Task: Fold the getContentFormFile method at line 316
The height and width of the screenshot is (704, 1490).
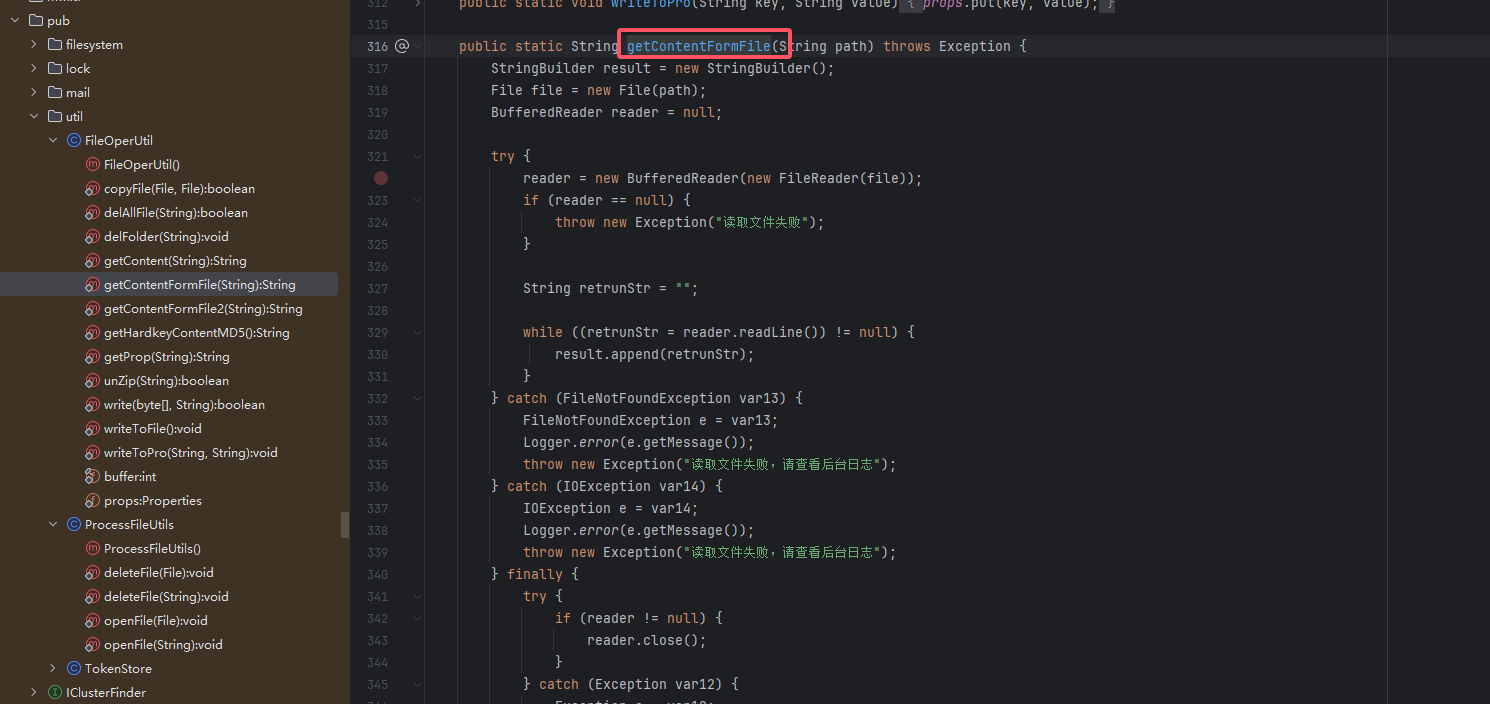Action: [x=418, y=46]
